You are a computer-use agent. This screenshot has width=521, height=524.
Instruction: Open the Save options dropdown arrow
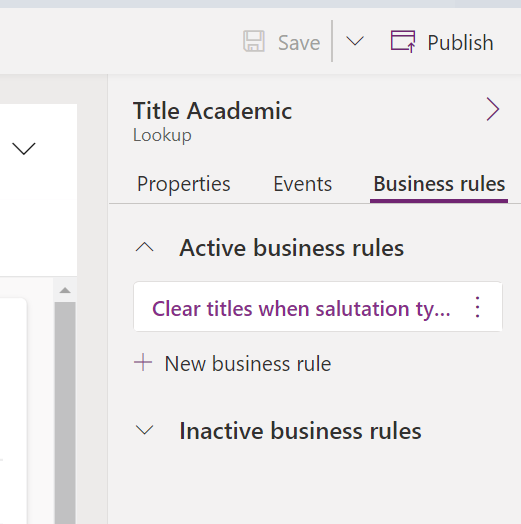pyautogui.click(x=355, y=41)
